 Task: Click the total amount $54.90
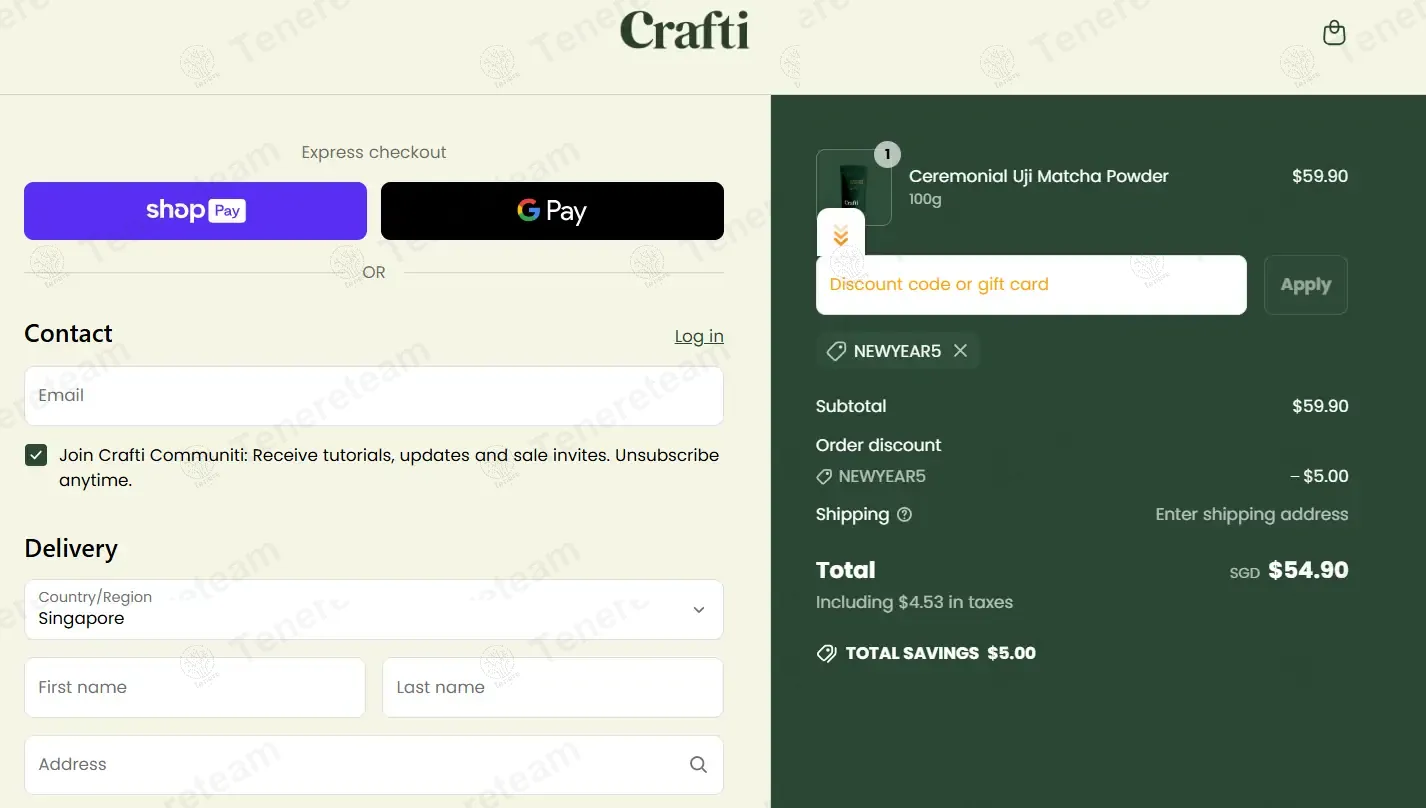(1308, 570)
